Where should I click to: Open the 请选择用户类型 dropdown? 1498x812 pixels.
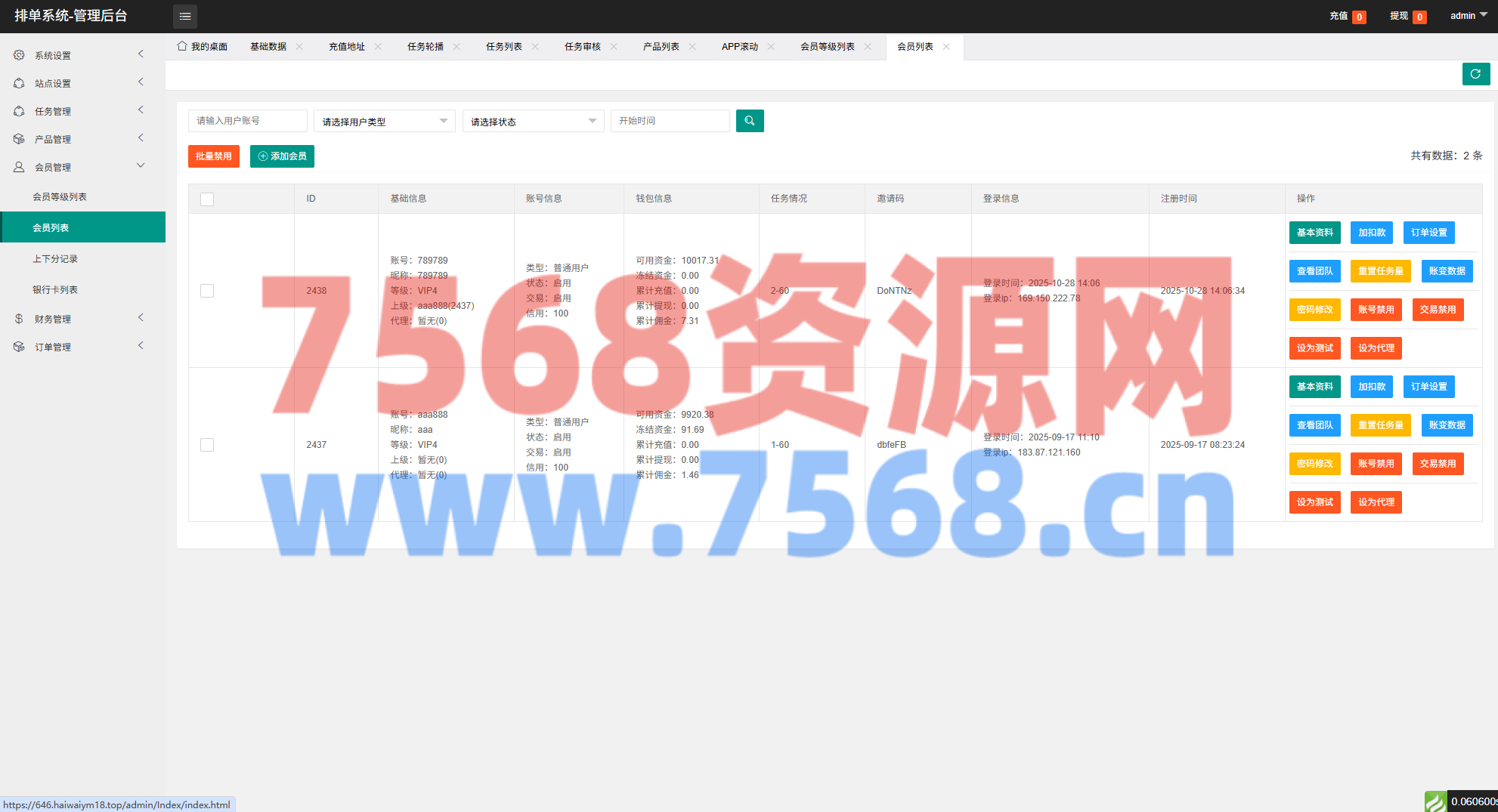click(x=384, y=121)
